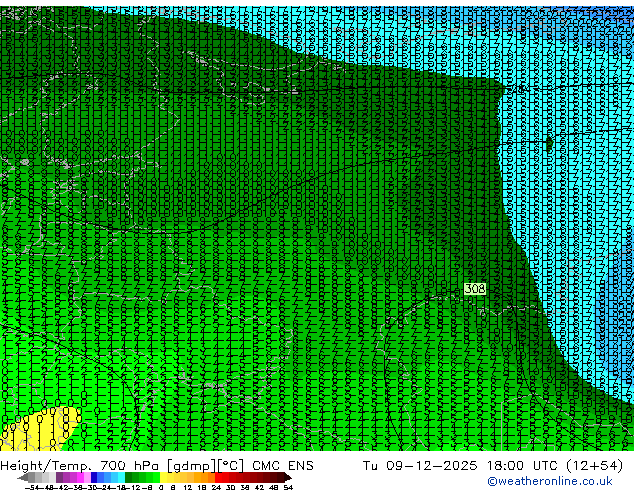Click the bright red swatch in legend
Image resolution: width=634 pixels, height=490 pixels.
[x=218, y=477]
